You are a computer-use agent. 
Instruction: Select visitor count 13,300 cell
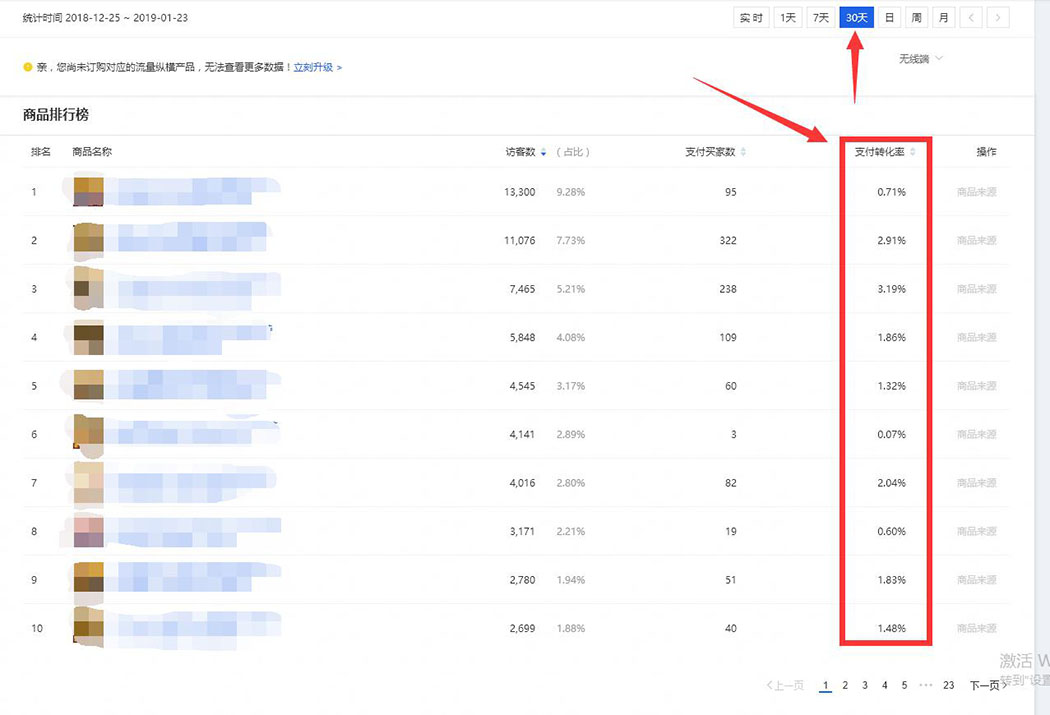click(x=520, y=192)
